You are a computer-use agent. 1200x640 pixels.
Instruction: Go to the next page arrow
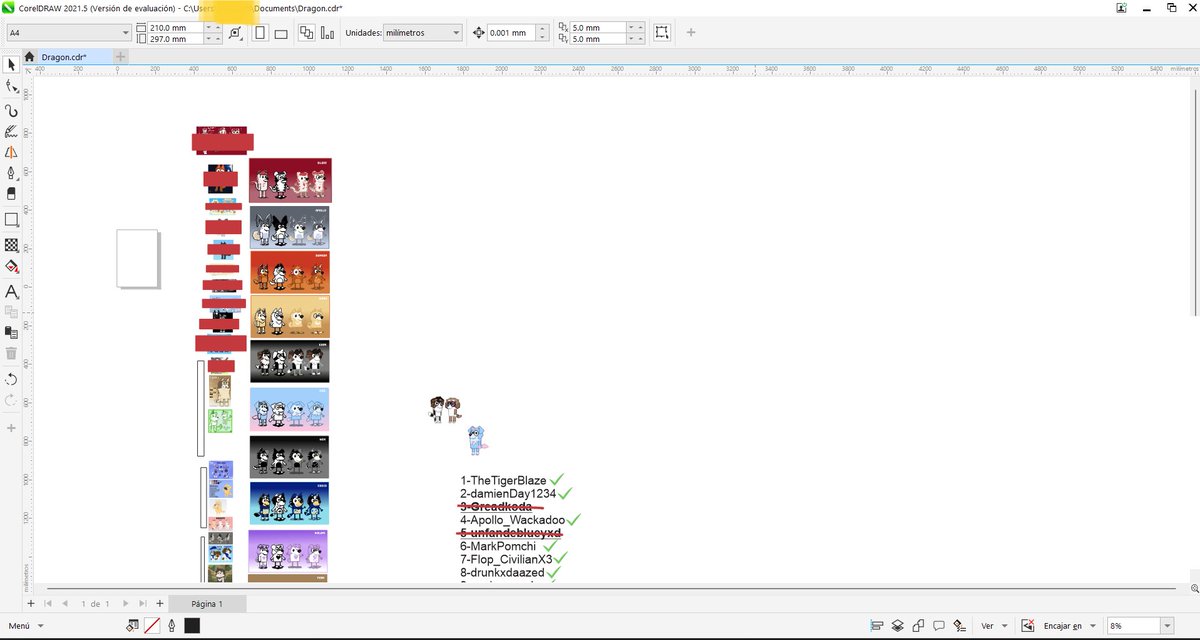125,603
